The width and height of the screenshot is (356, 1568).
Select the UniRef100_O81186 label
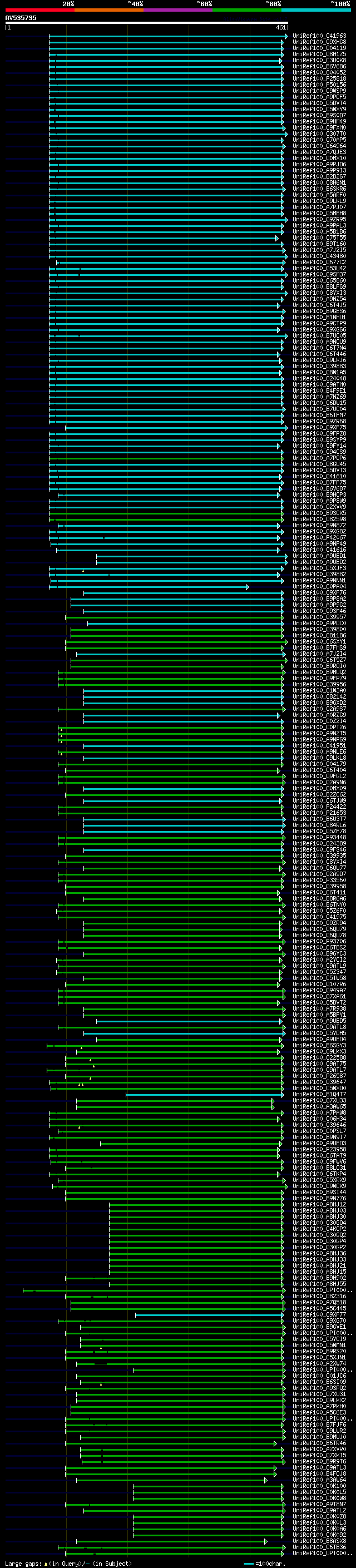[319, 635]
